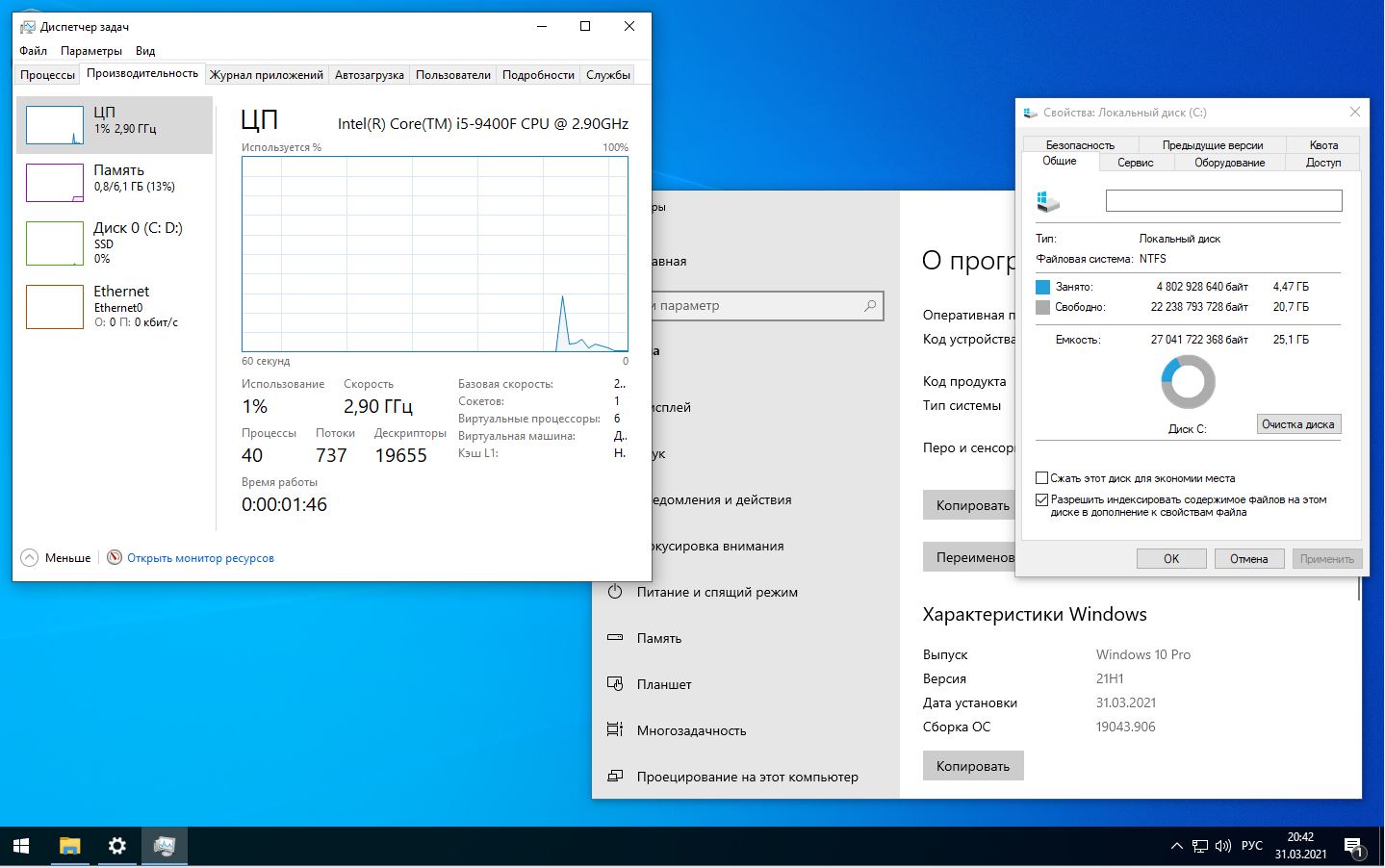Viewport: 1385px width, 868px height.
Task: Open Проецирование на этот компьютер item
Action: coord(747,777)
